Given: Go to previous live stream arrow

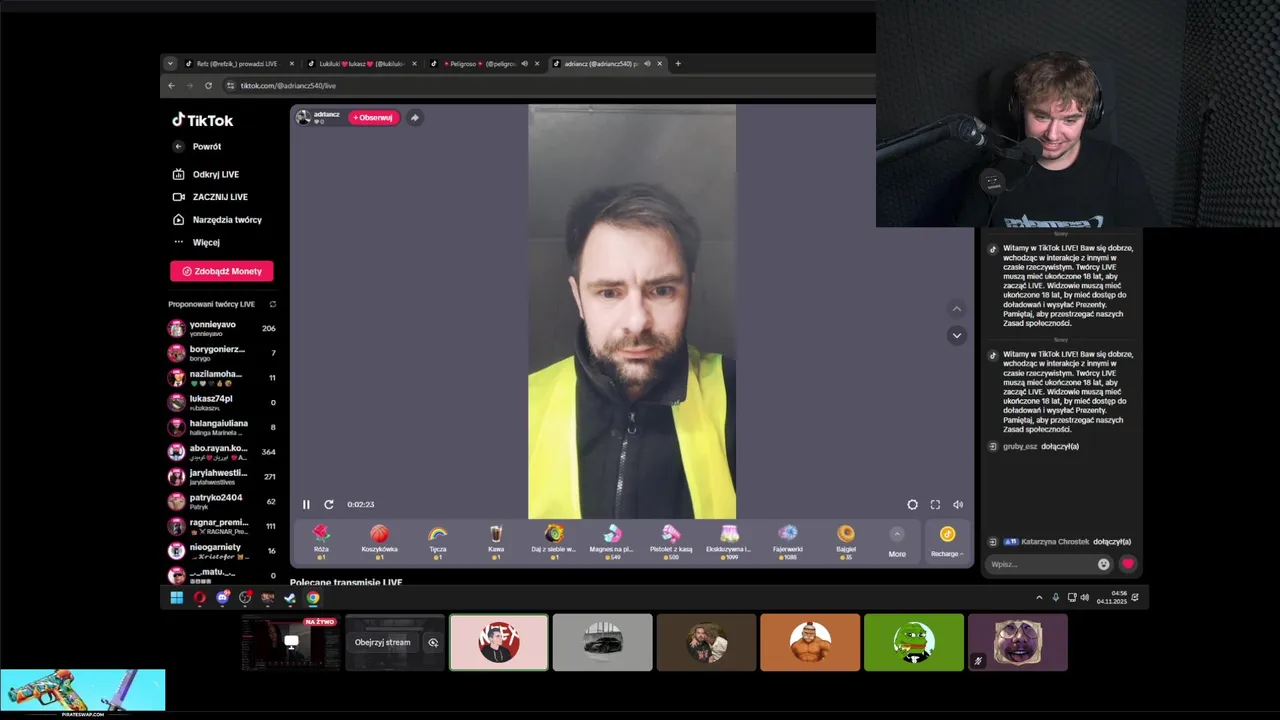Looking at the screenshot, I should [x=956, y=309].
